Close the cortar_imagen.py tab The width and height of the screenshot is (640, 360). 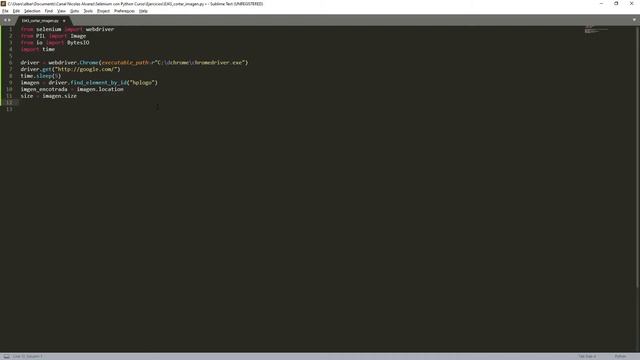pos(64,20)
